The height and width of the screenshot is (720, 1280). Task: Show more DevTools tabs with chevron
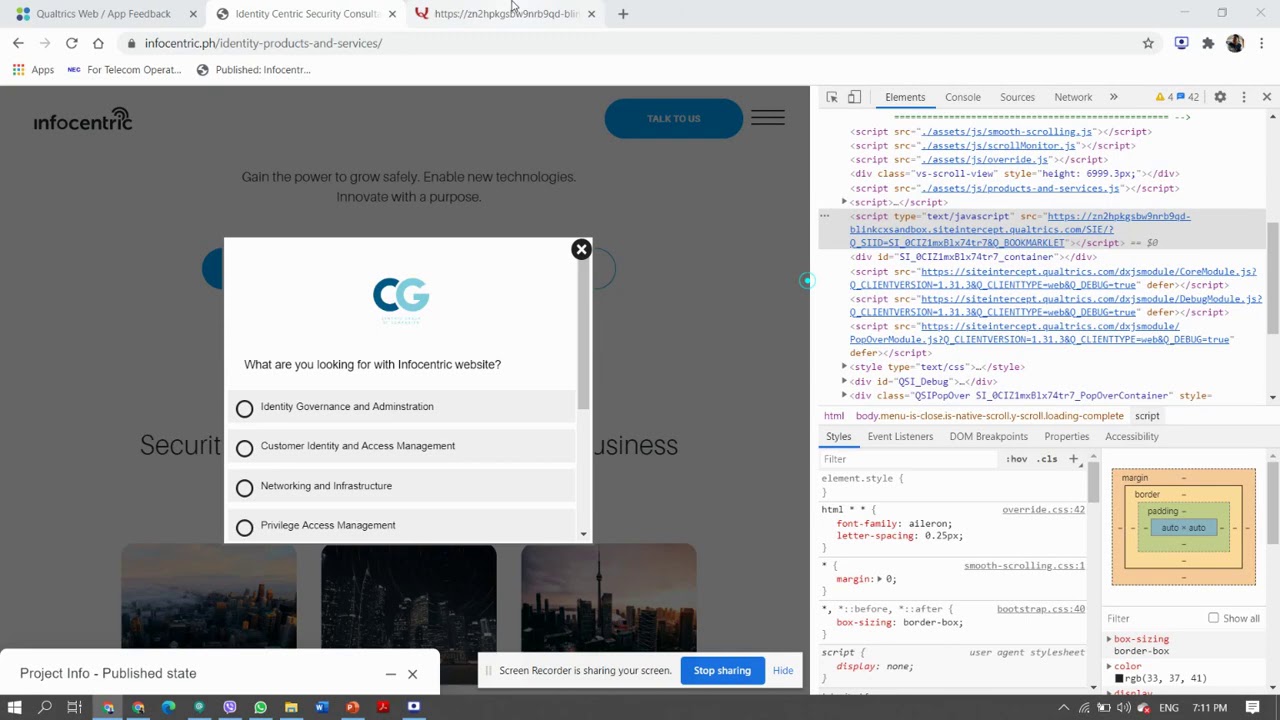coord(1113,97)
